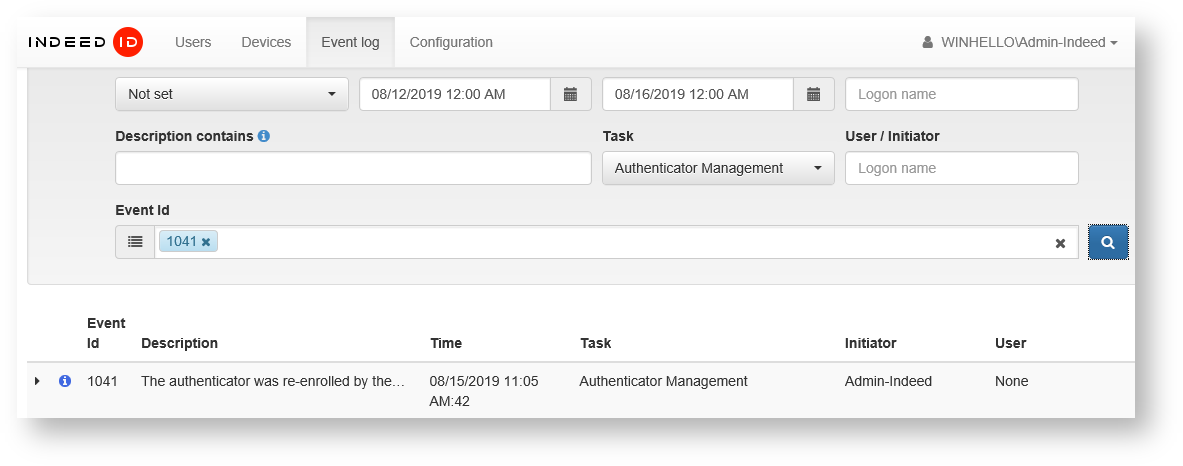Image resolution: width=1183 pixels, height=466 pixels.
Task: Click the start date field 08/12/2019
Action: pyautogui.click(x=455, y=94)
